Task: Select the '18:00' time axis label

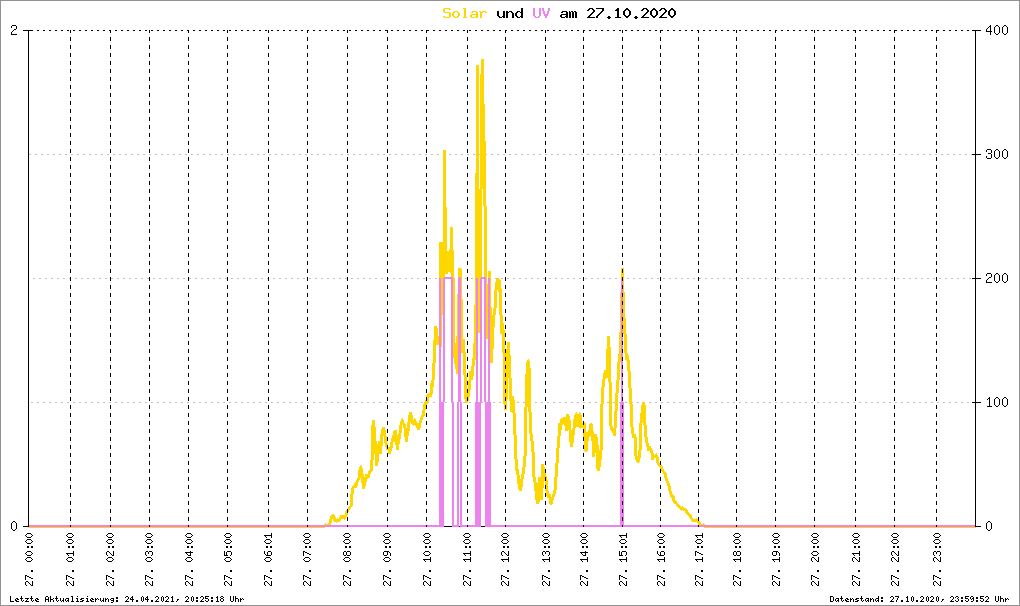Action: (x=736, y=559)
